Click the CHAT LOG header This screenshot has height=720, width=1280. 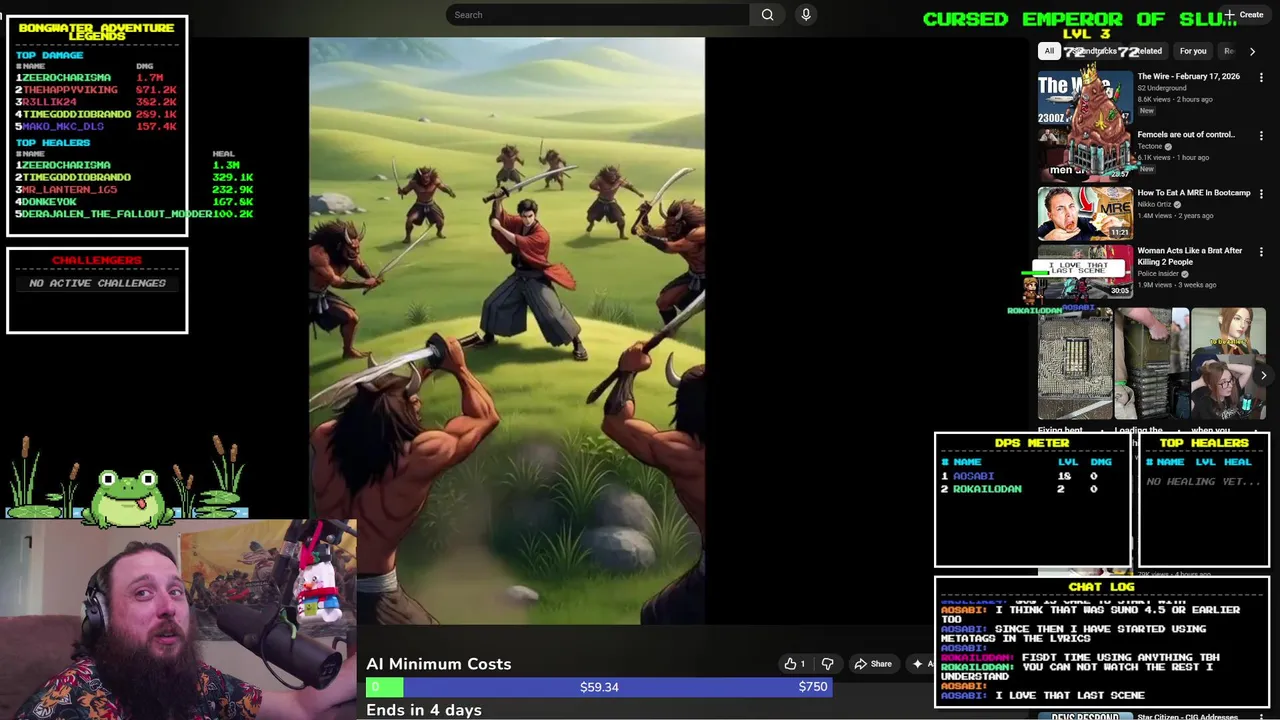[x=1101, y=587]
